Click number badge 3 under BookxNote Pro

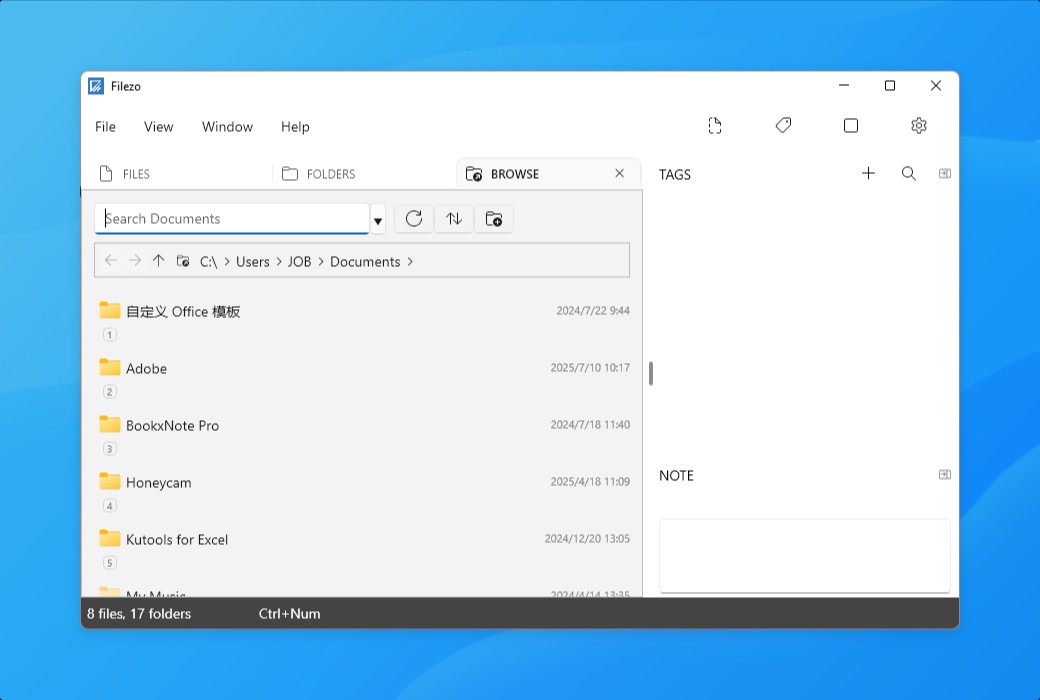click(110, 449)
